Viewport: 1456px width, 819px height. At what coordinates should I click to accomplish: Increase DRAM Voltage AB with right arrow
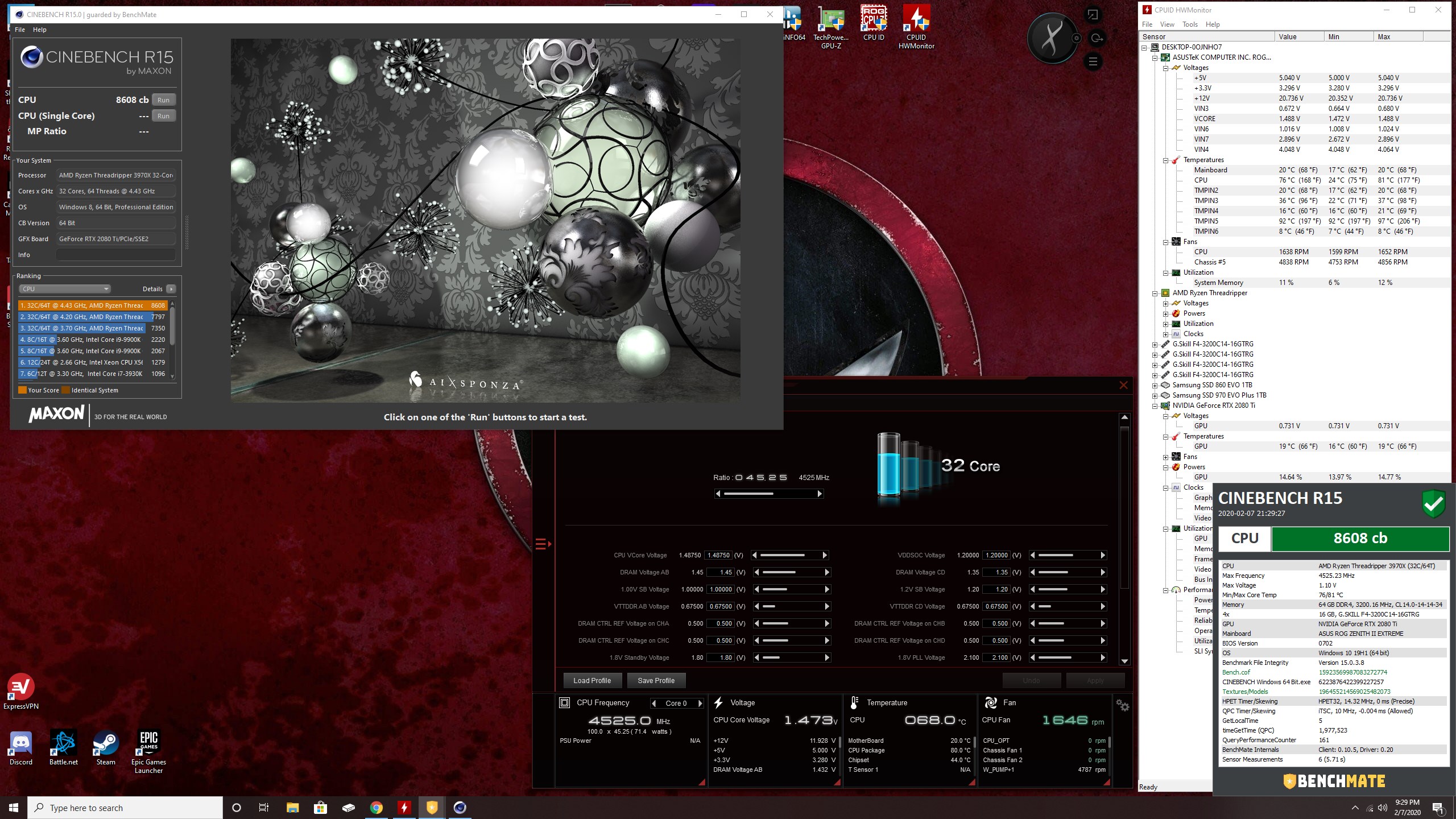click(827, 572)
